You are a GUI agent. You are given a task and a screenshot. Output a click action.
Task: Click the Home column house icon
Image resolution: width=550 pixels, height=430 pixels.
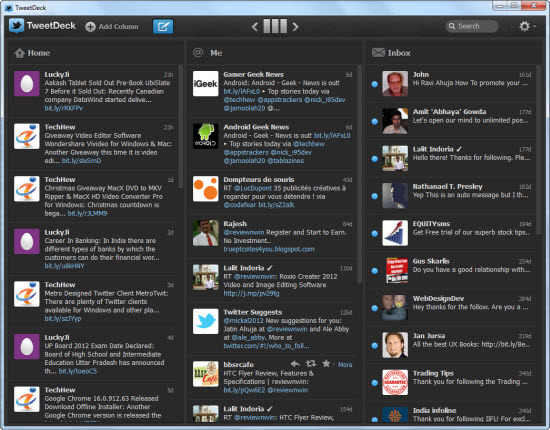click(x=20, y=53)
